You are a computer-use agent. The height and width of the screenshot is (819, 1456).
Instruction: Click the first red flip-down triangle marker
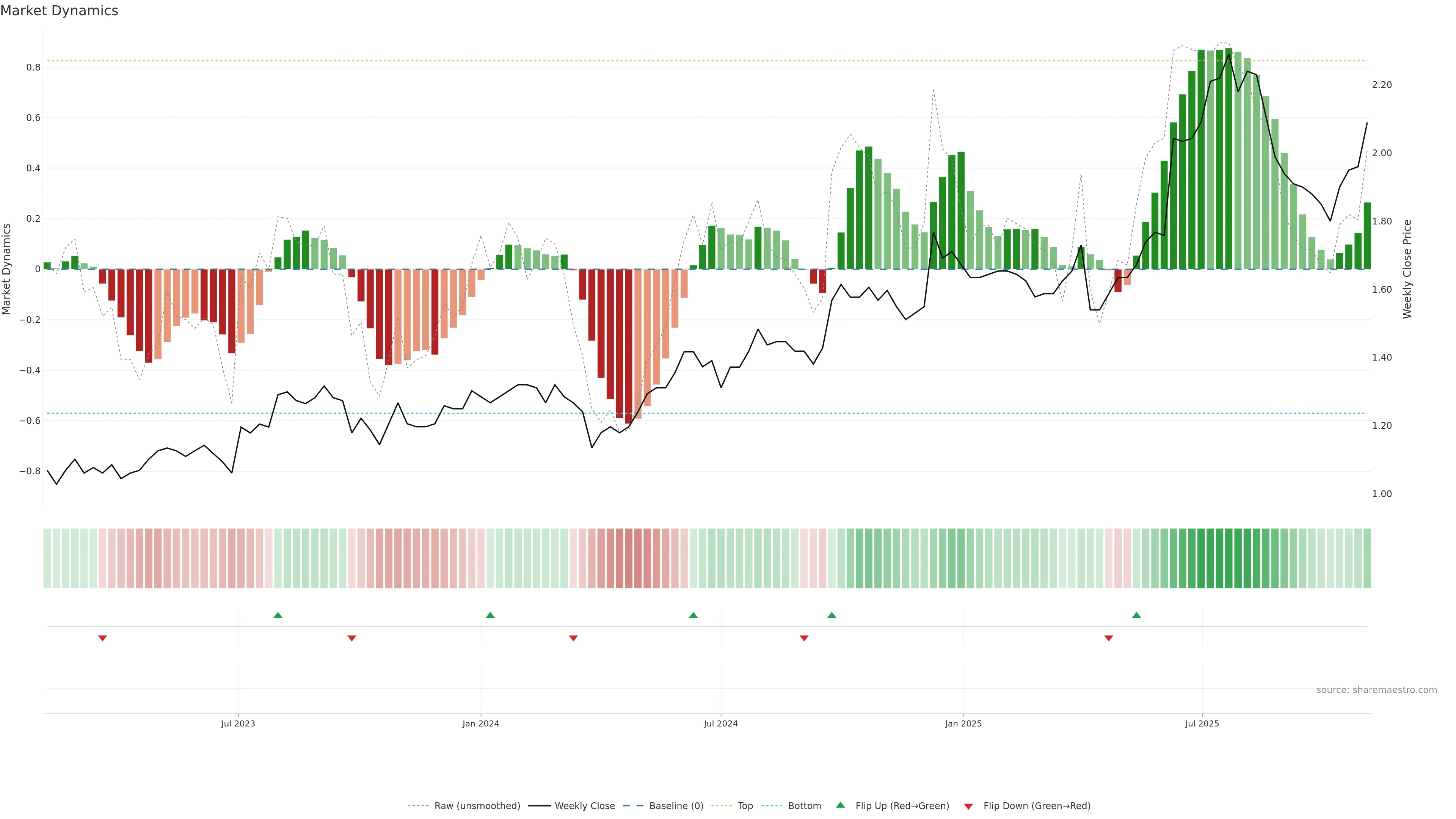click(x=102, y=638)
